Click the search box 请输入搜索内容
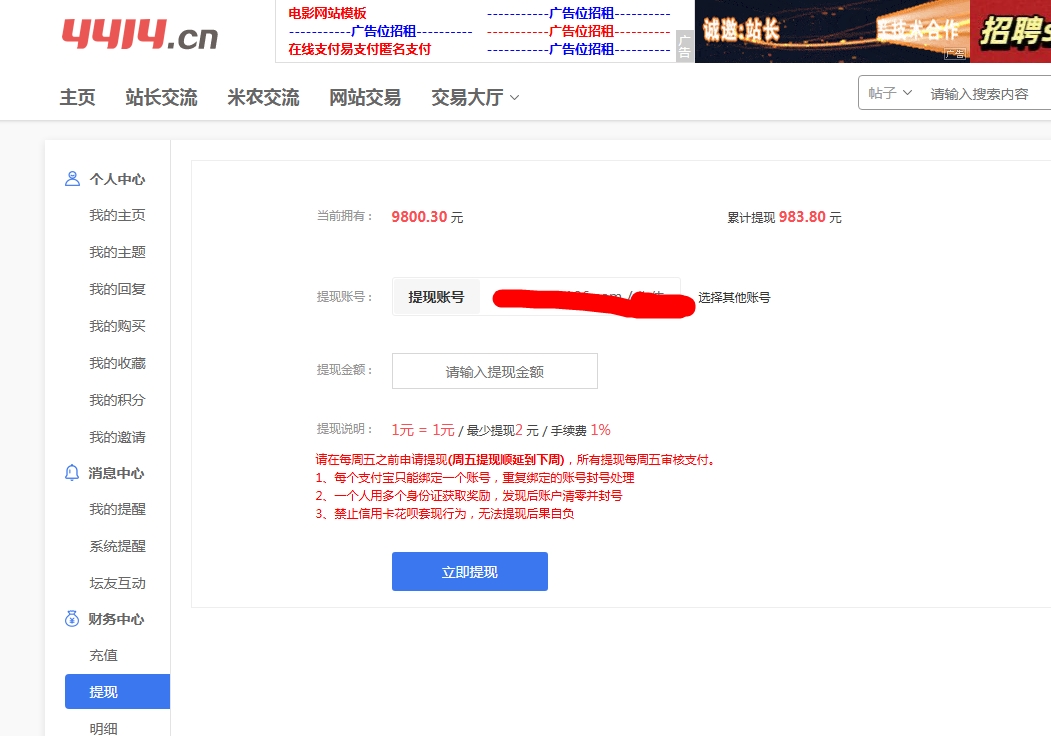The width and height of the screenshot is (1051, 736). (985, 94)
